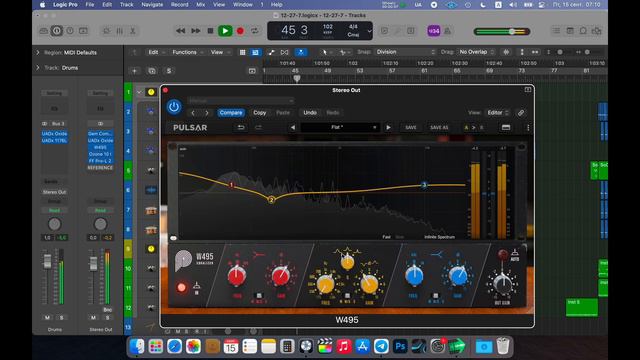The width and height of the screenshot is (640, 360).
Task: Open the Edit menu in Tracks area
Action: click(x=156, y=52)
